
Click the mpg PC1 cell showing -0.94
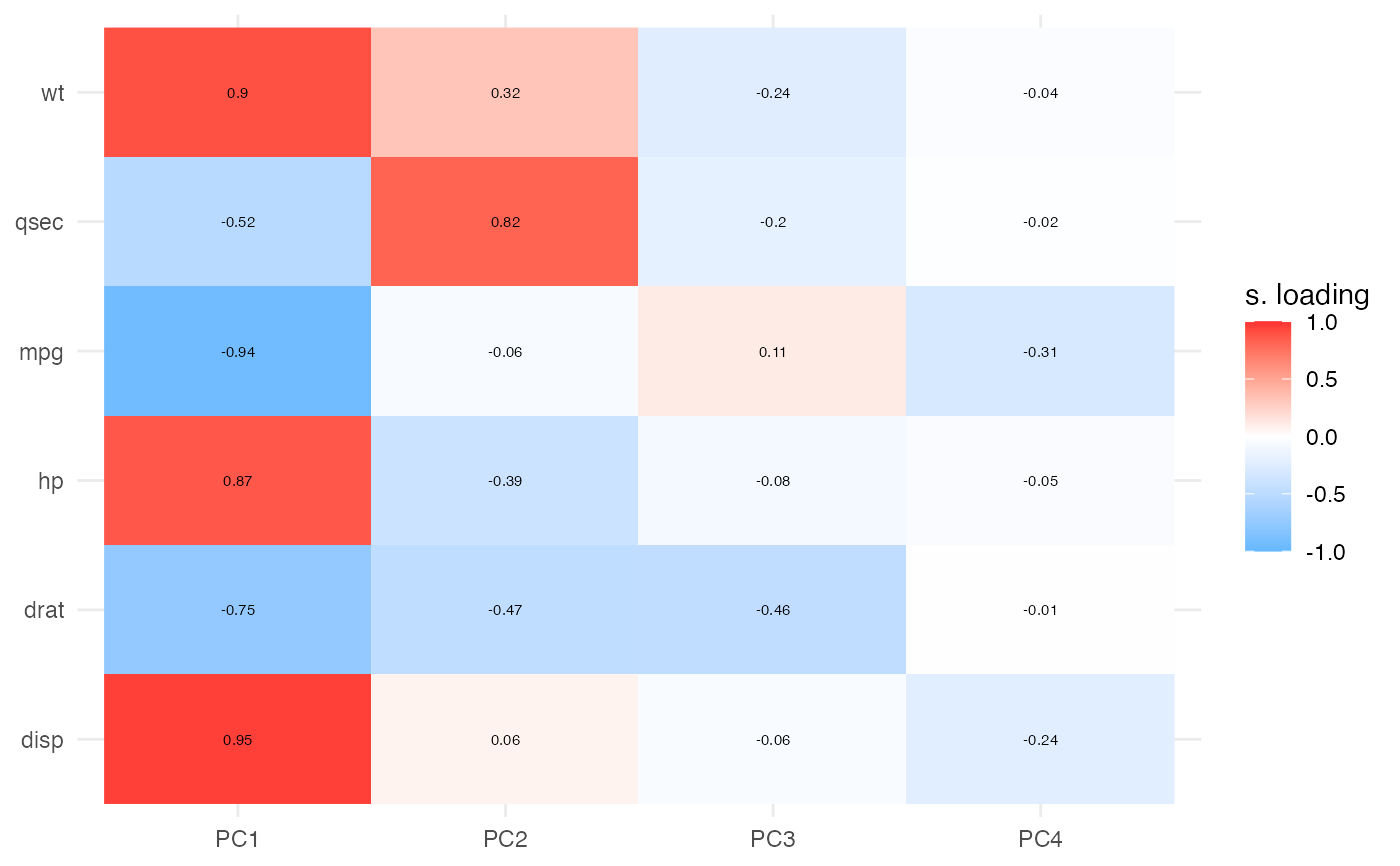click(x=238, y=352)
